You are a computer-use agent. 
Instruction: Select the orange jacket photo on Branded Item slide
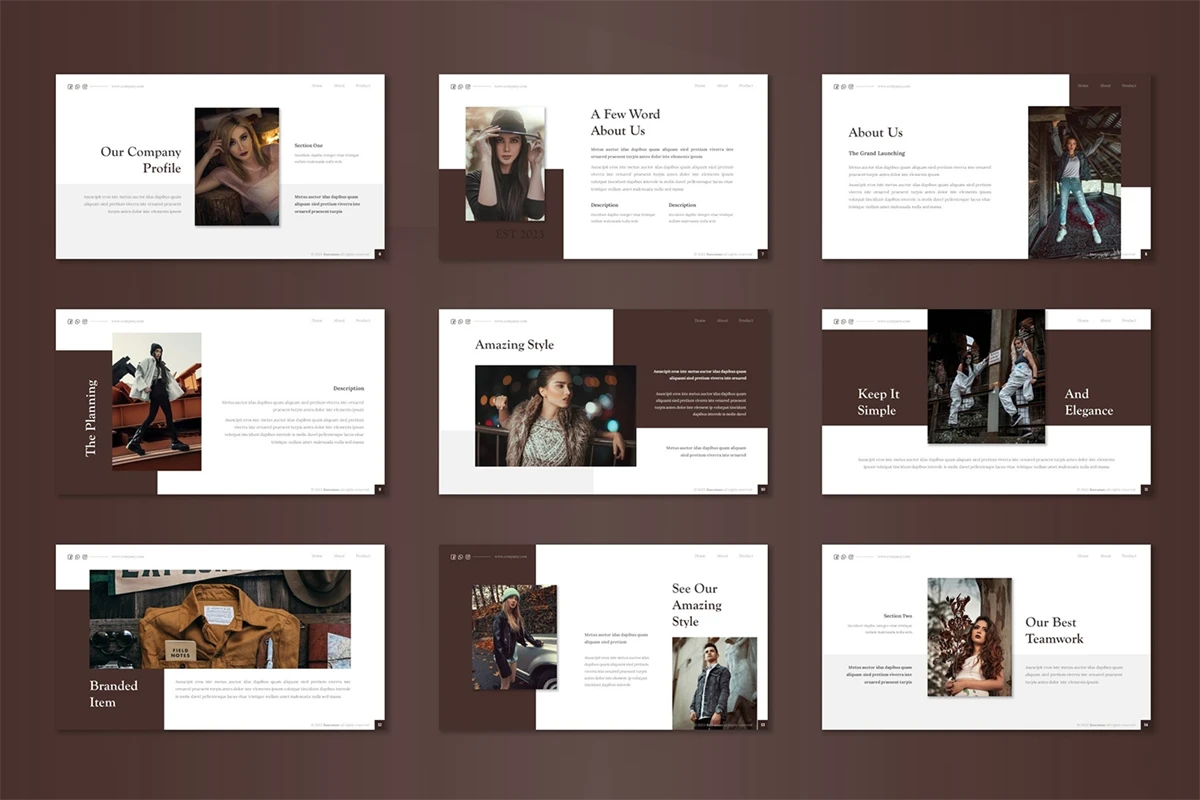220,619
